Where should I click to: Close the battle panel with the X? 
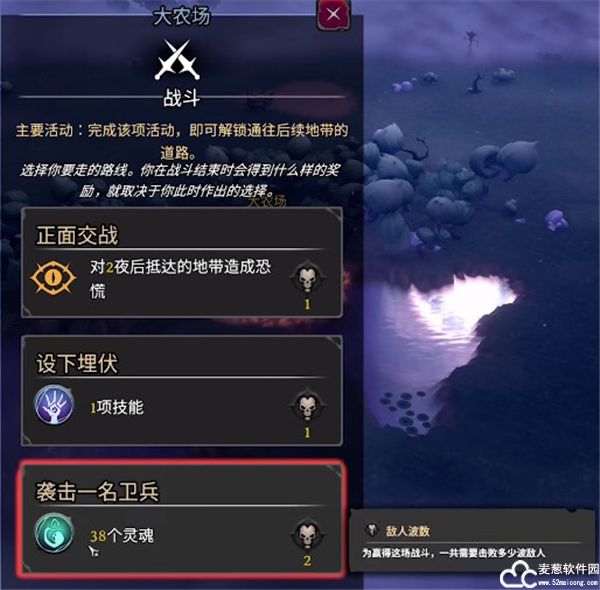tap(333, 15)
